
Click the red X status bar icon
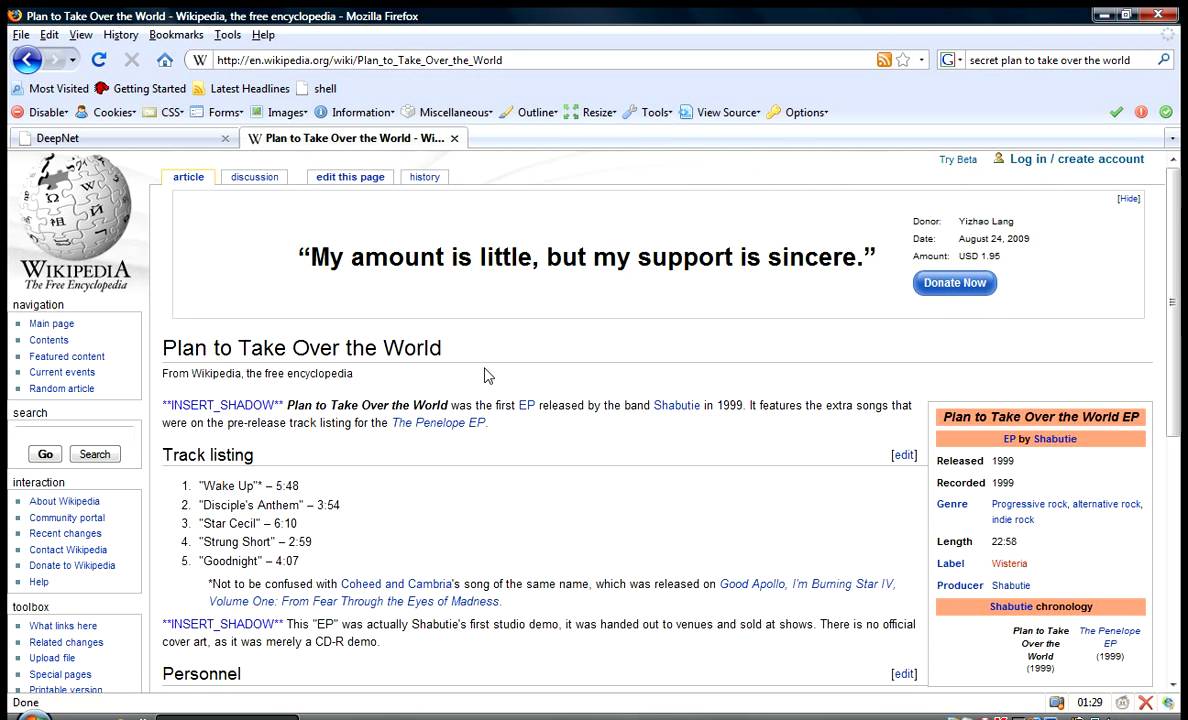(1146, 703)
